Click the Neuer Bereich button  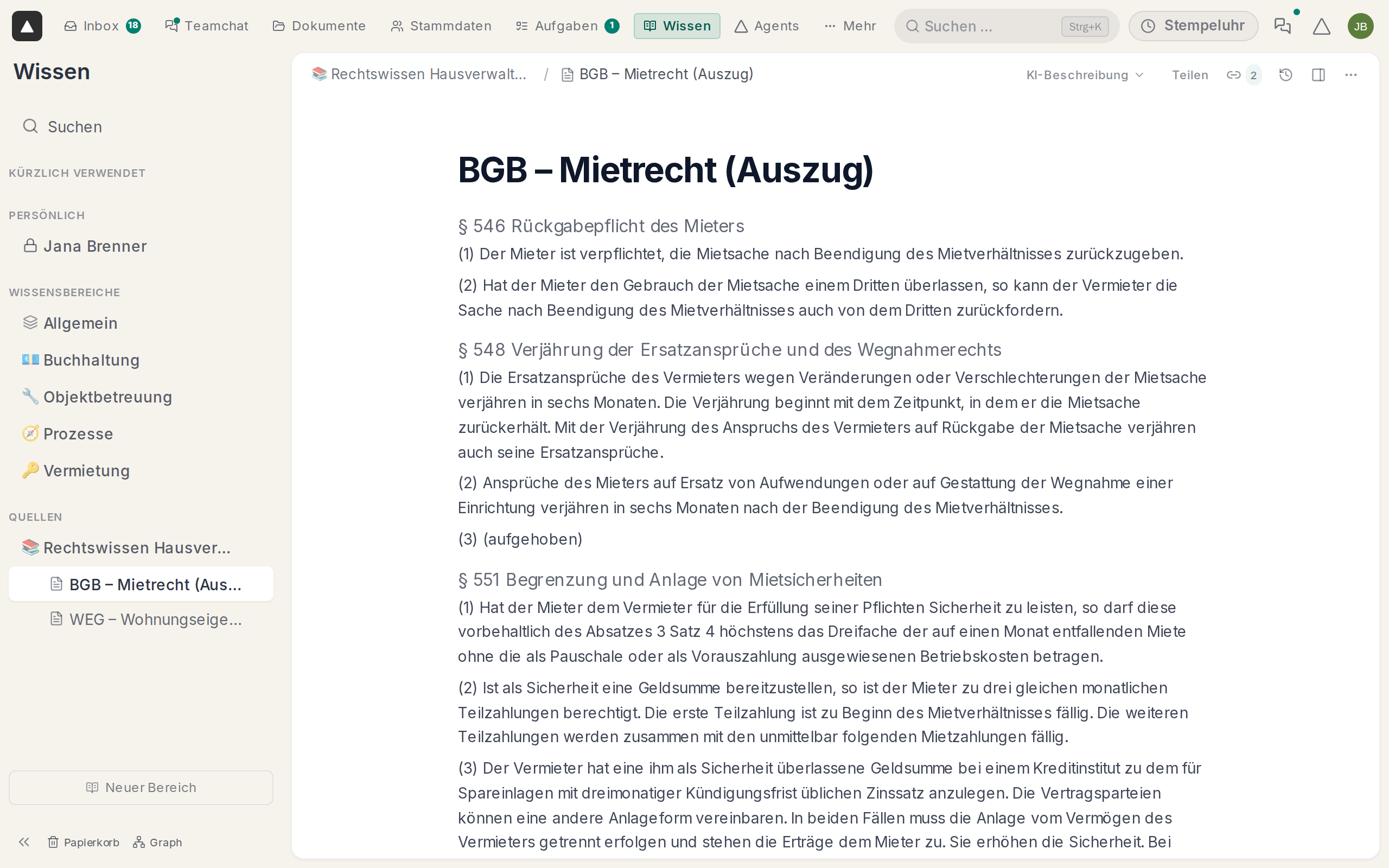(x=141, y=787)
